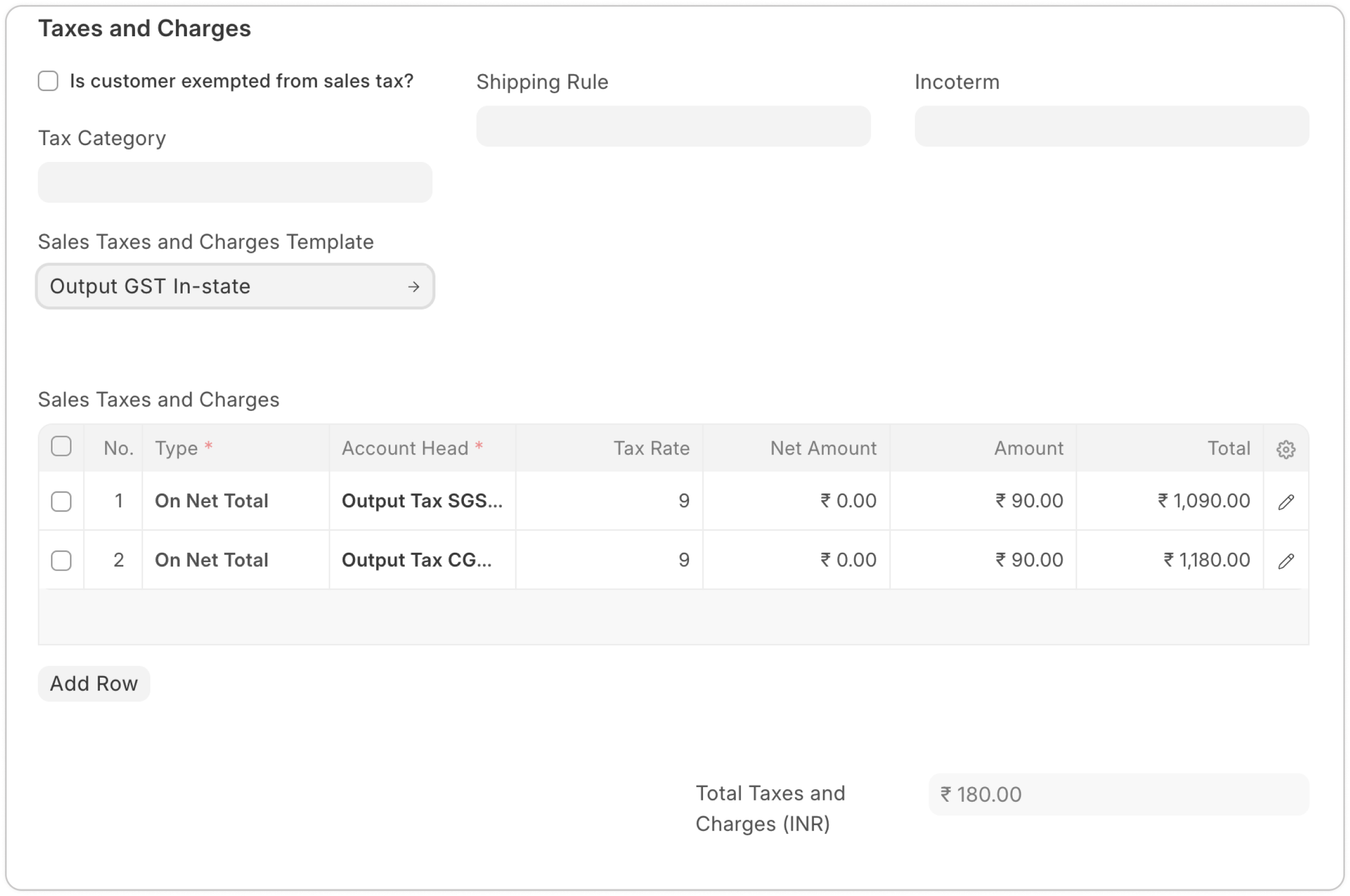
Task: Select the checkbox for row 2
Action: pos(61,560)
